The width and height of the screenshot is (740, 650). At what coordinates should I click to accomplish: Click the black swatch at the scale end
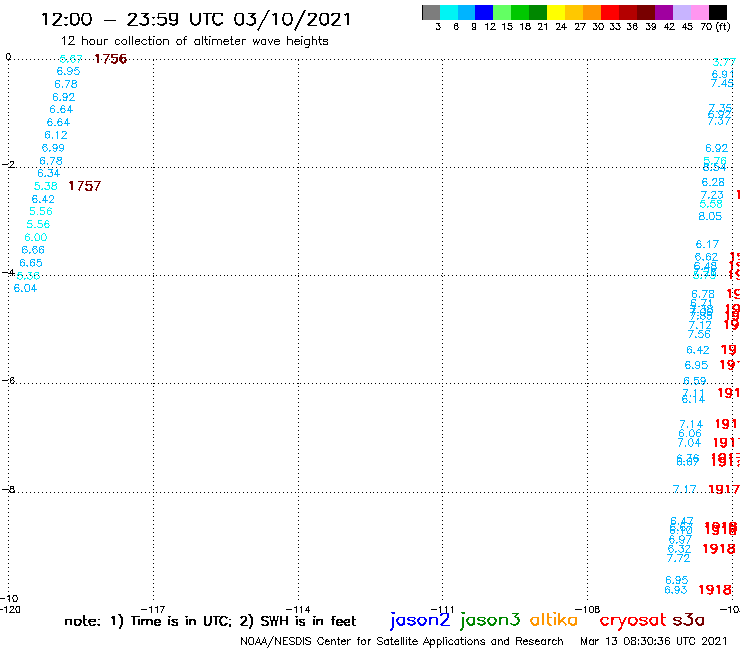718,12
